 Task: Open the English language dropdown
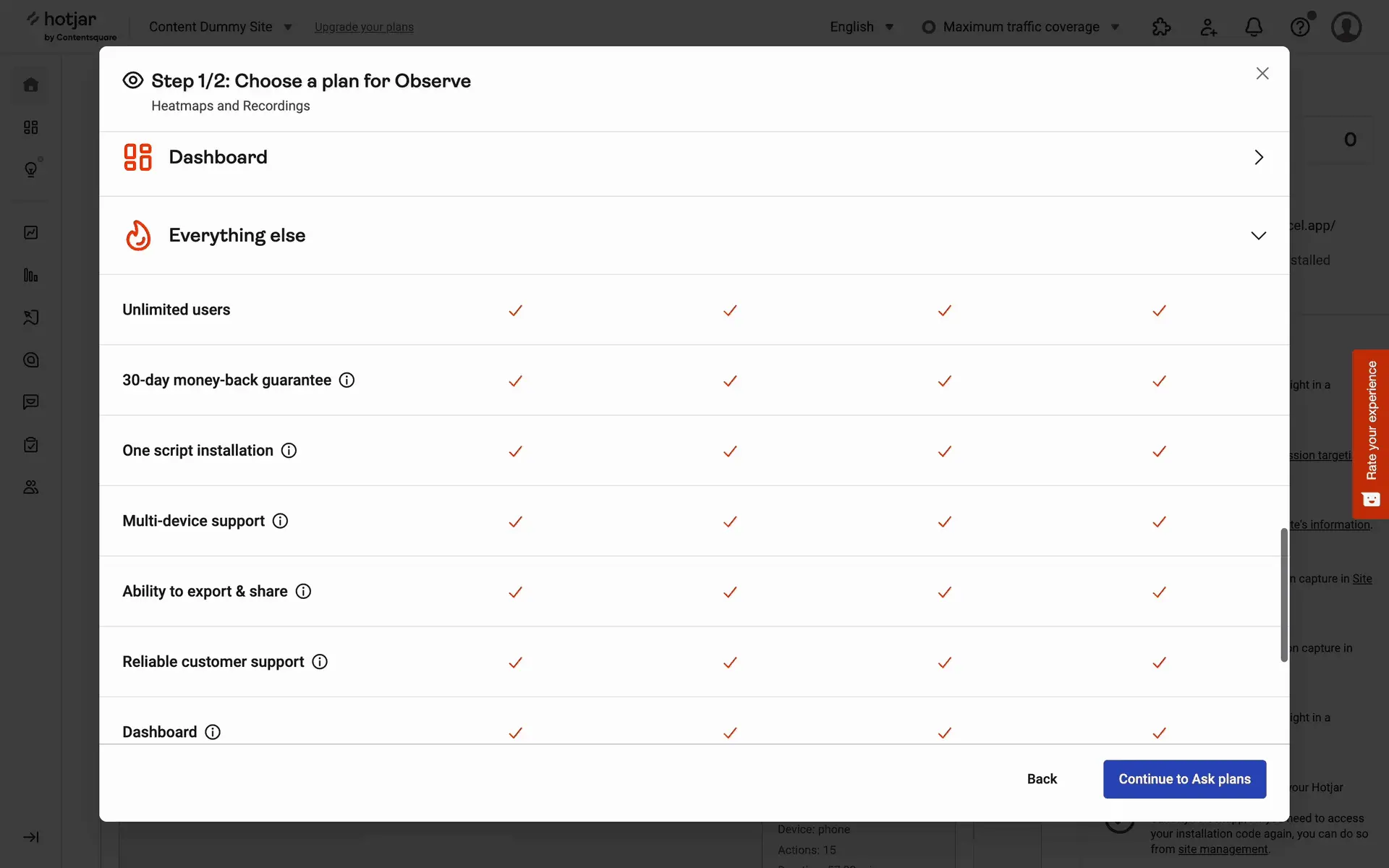coord(862,27)
